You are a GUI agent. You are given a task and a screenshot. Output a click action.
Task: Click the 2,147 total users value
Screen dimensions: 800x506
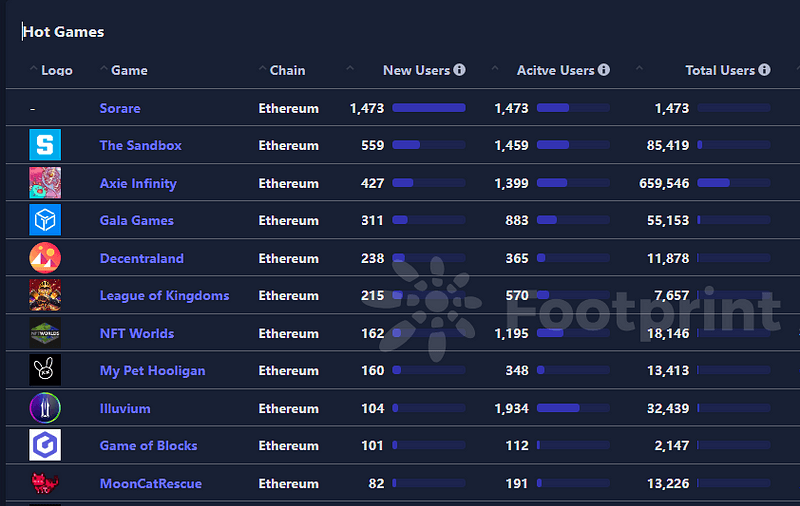tap(671, 445)
